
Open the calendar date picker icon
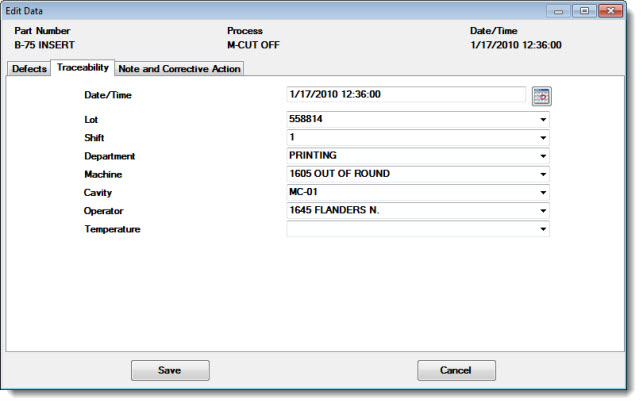[x=541, y=96]
